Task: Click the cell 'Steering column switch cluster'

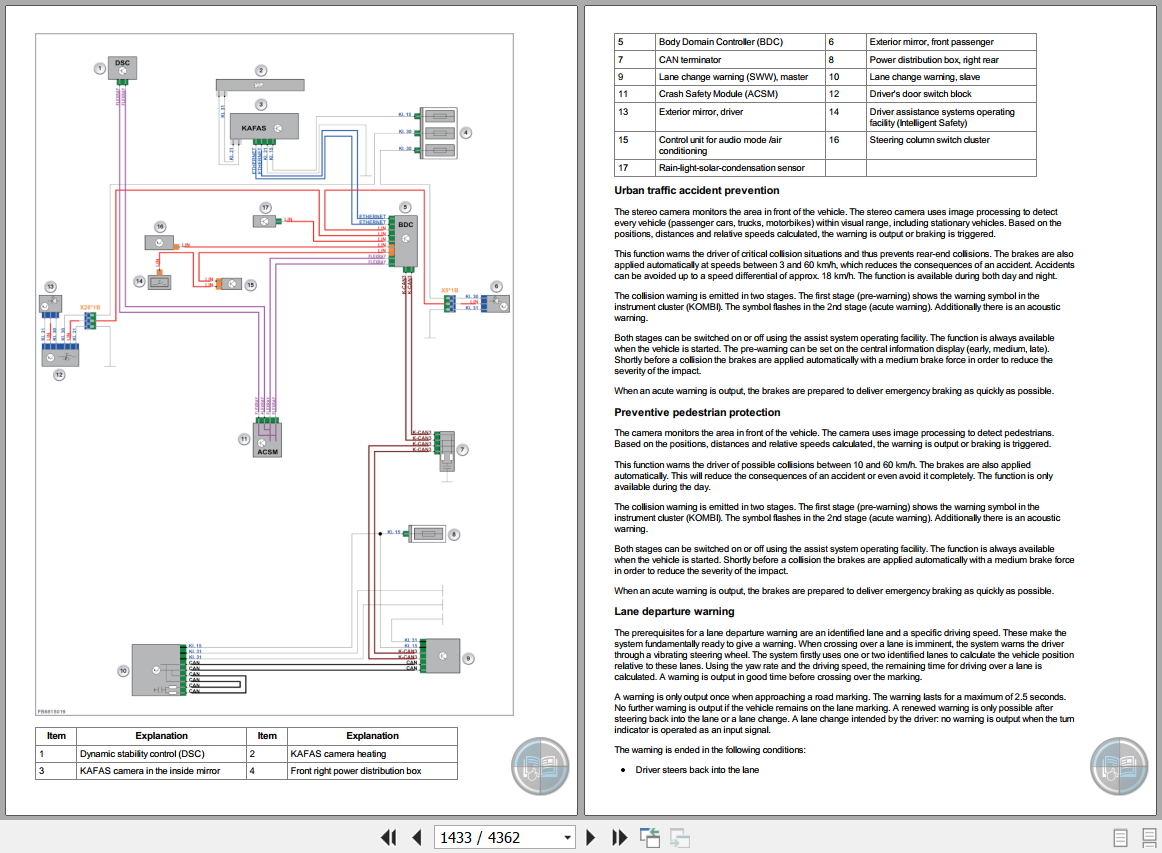Action: tap(951, 145)
